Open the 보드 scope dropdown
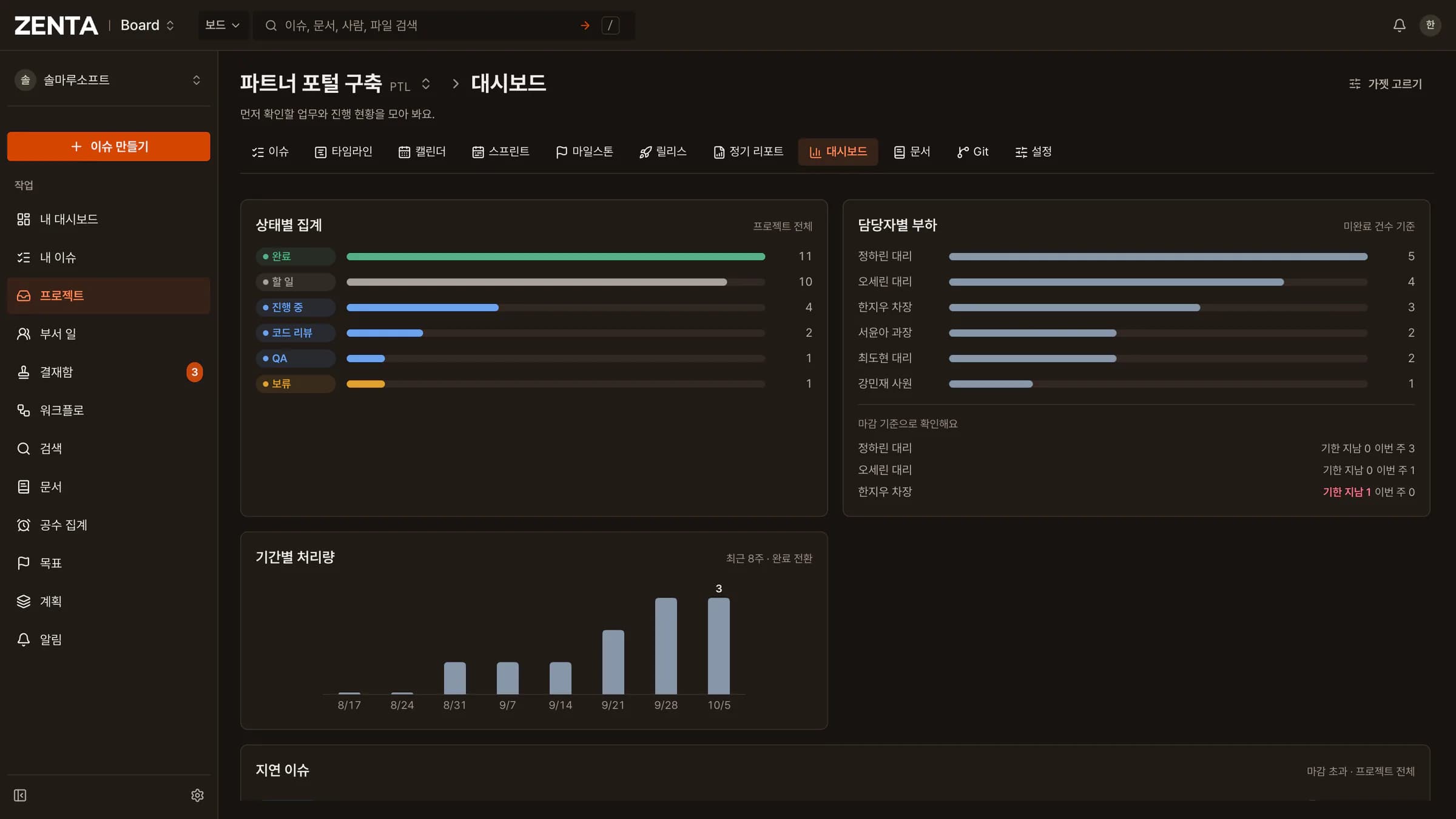Image resolution: width=1456 pixels, height=819 pixels. pos(223,25)
